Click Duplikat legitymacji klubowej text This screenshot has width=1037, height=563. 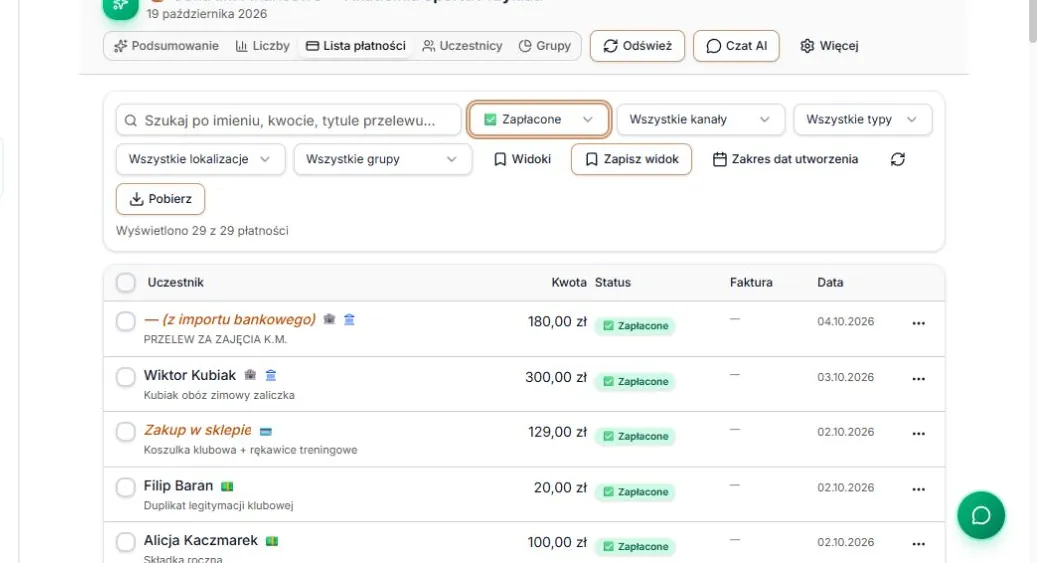(x=218, y=505)
